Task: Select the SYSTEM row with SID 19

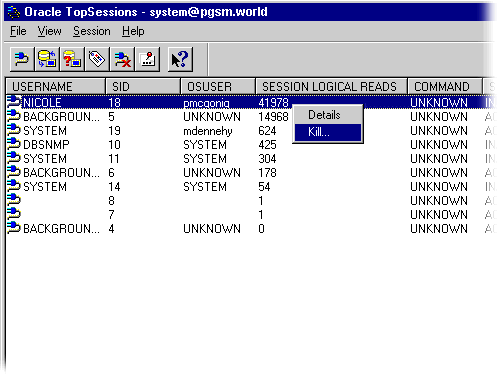Action: tap(251, 131)
